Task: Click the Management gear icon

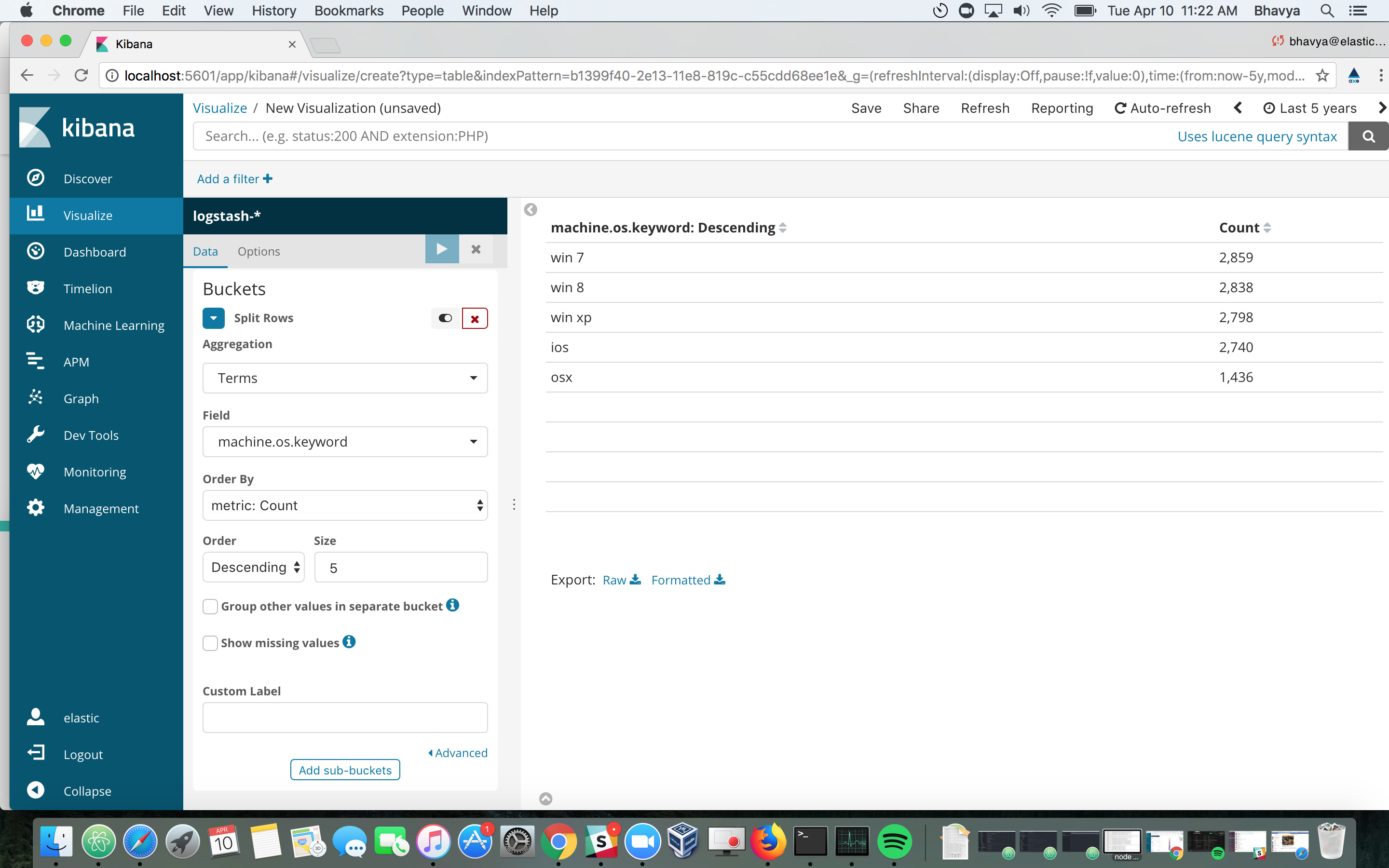Action: (x=36, y=507)
